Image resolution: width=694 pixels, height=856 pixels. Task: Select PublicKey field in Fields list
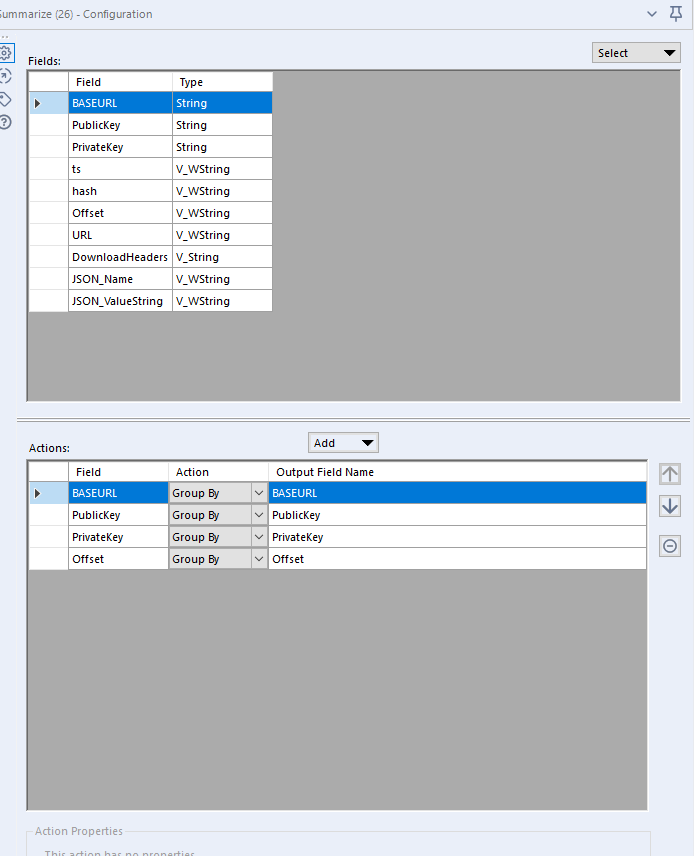tap(120, 125)
